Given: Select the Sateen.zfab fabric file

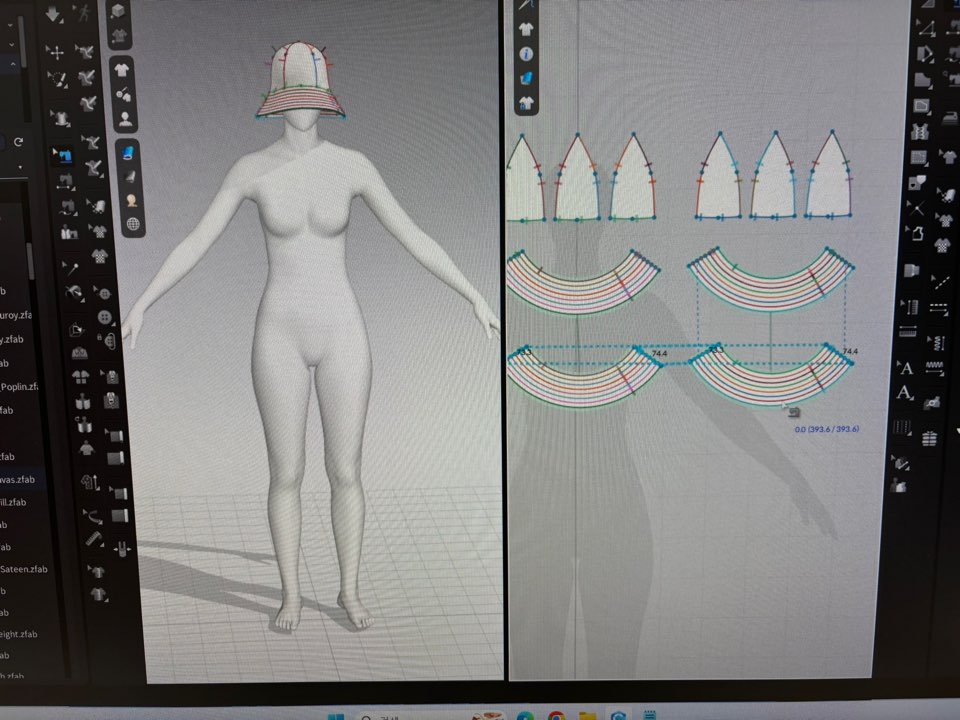Looking at the screenshot, I should (22, 569).
